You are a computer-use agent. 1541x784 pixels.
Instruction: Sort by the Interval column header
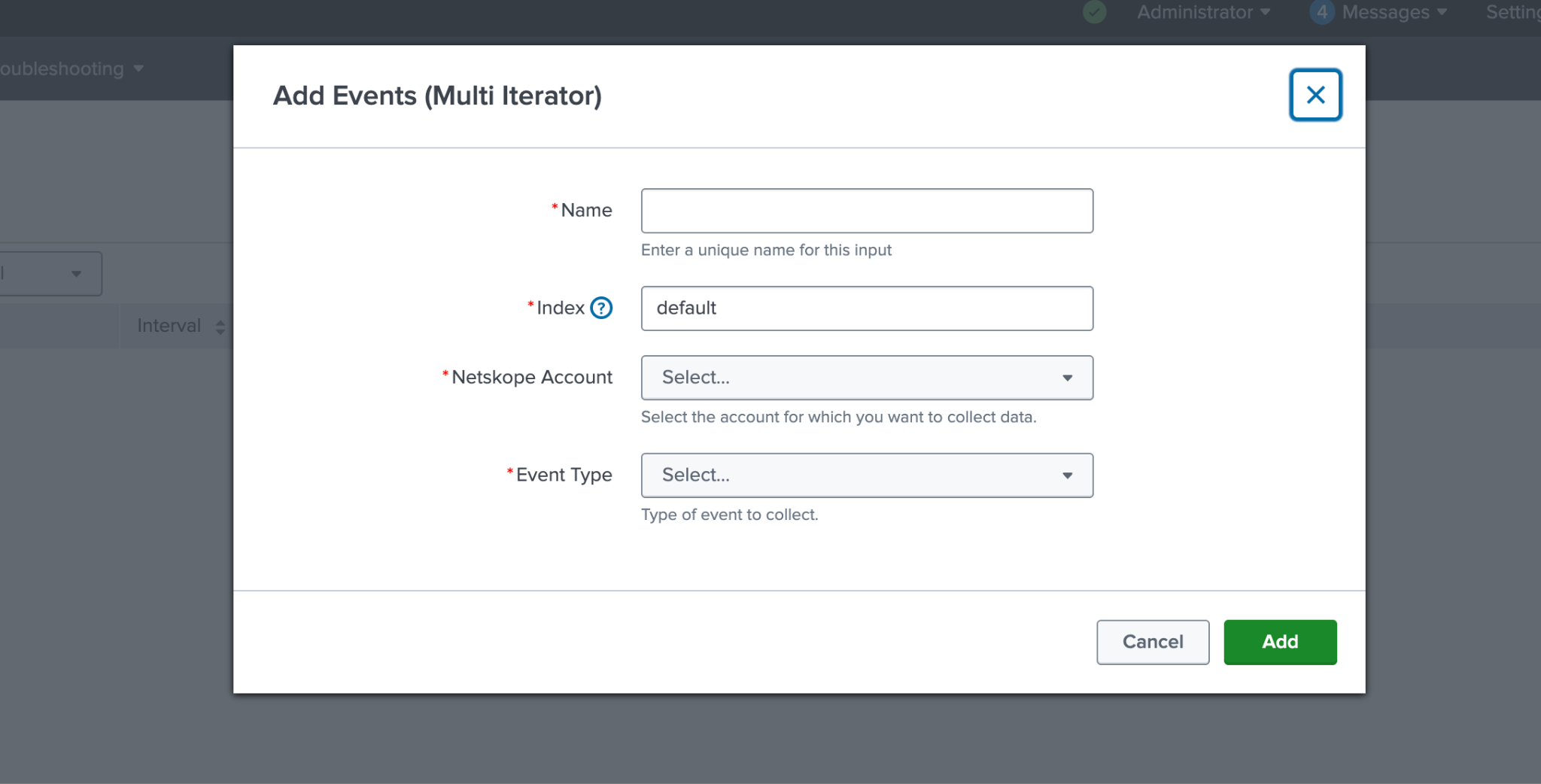(x=169, y=326)
